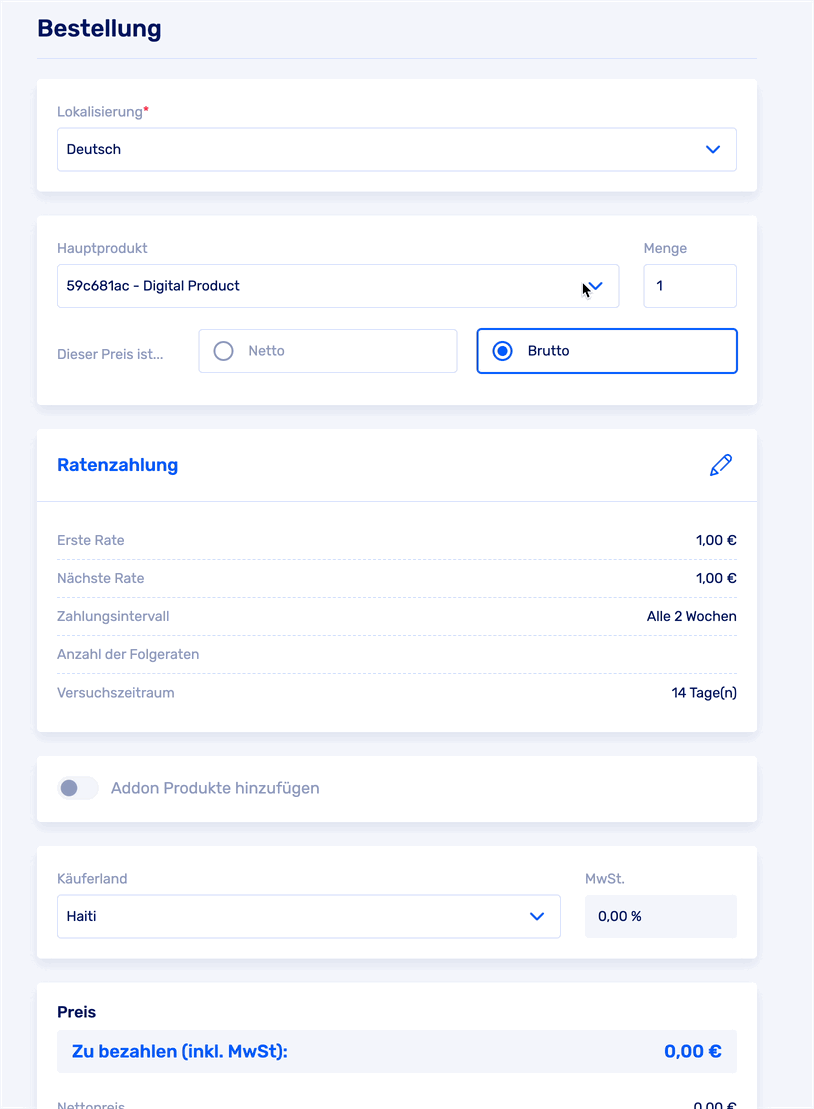Image resolution: width=814 pixels, height=1109 pixels.
Task: Click the Versuchszeitraum 14 Tage(n) value
Action: click(704, 692)
